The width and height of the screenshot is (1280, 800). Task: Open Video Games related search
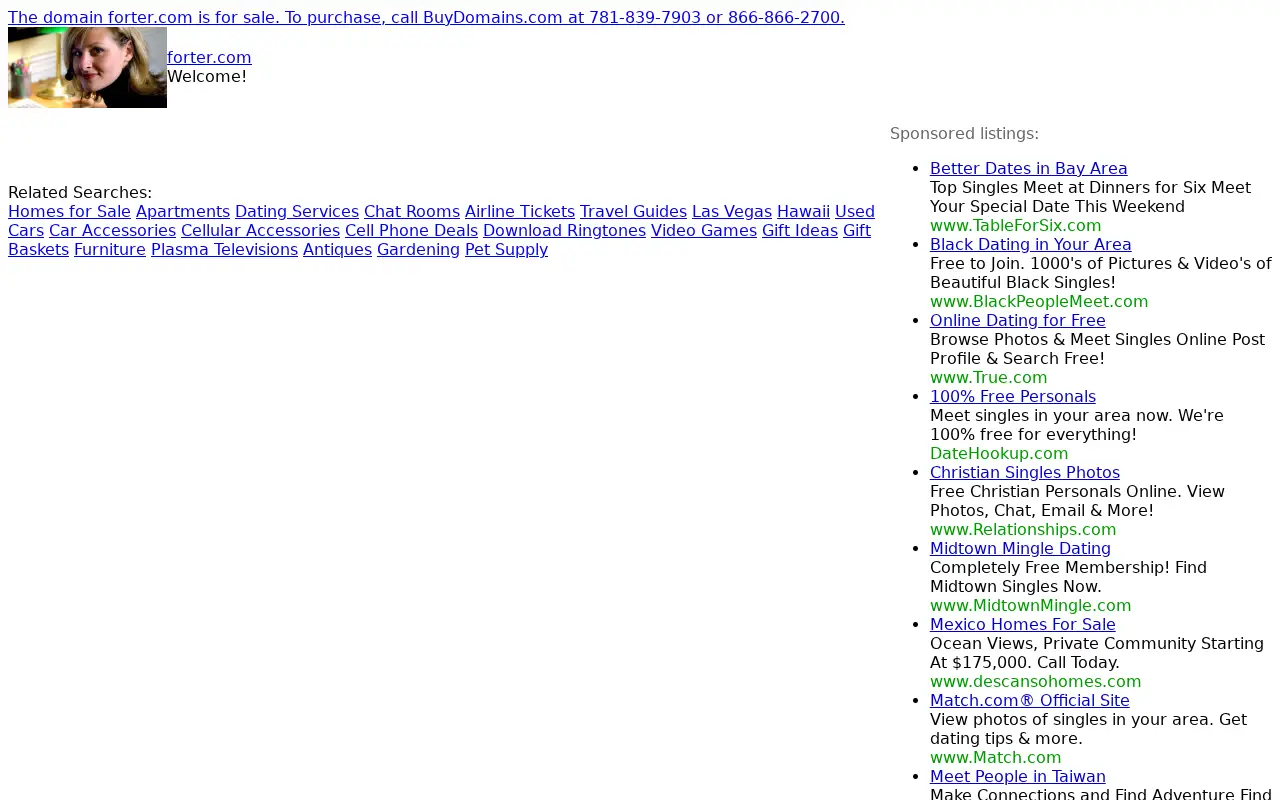click(x=704, y=230)
